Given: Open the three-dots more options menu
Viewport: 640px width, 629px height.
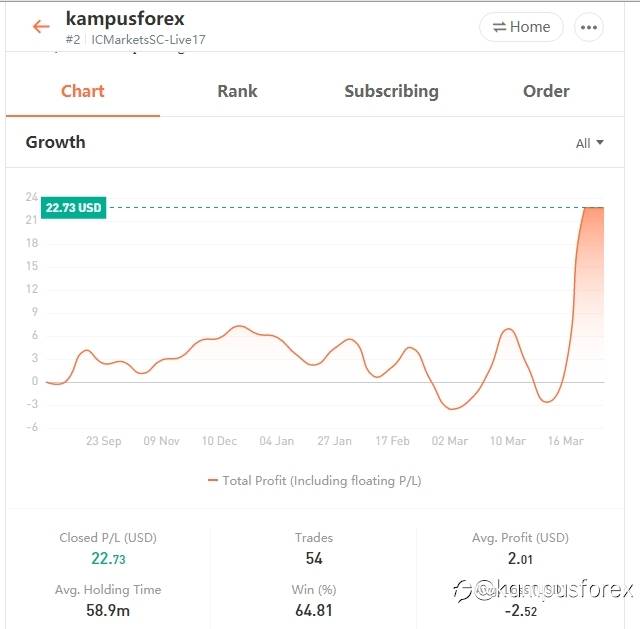Looking at the screenshot, I should [x=590, y=27].
